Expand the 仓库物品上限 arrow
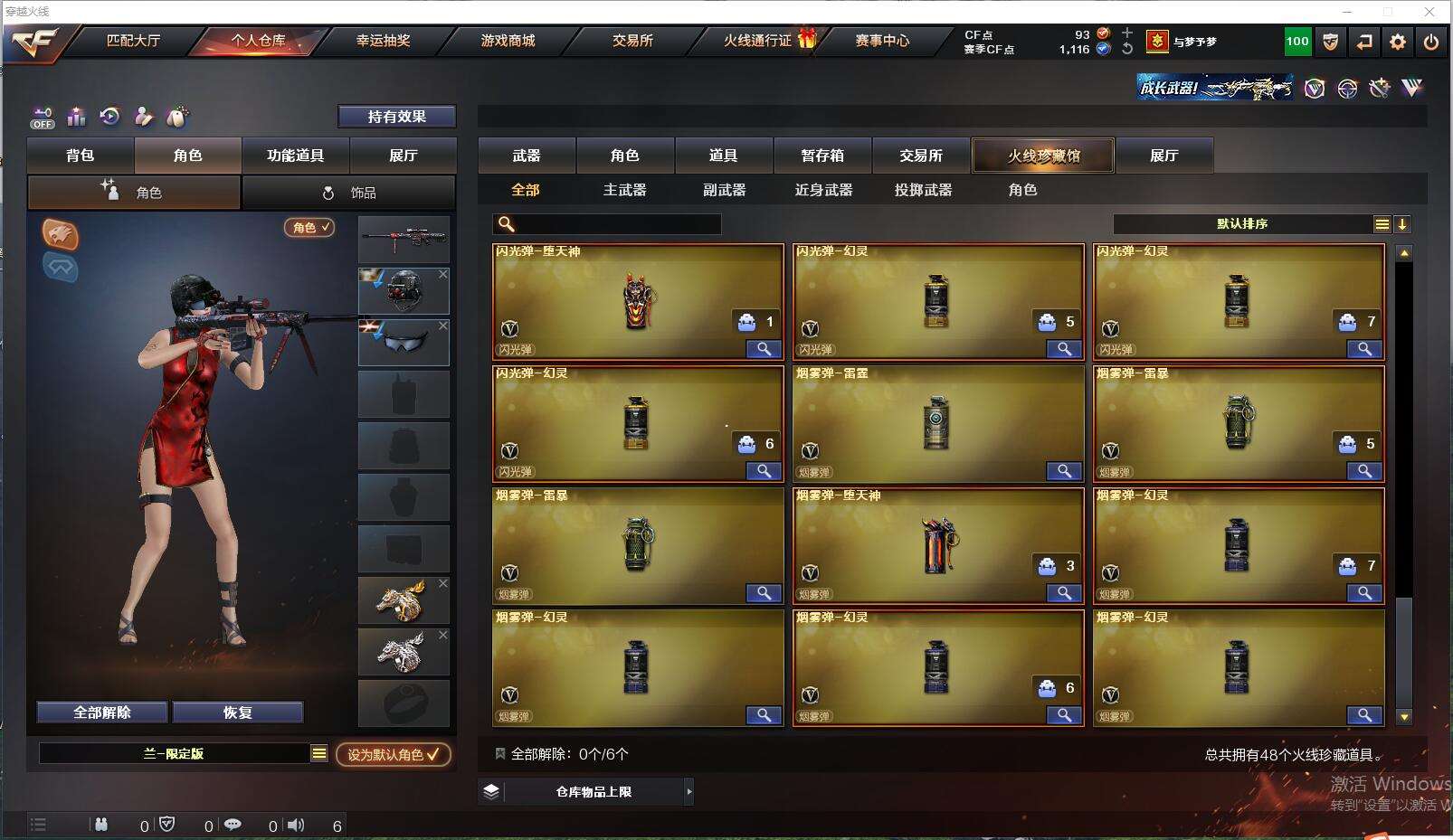 [689, 791]
